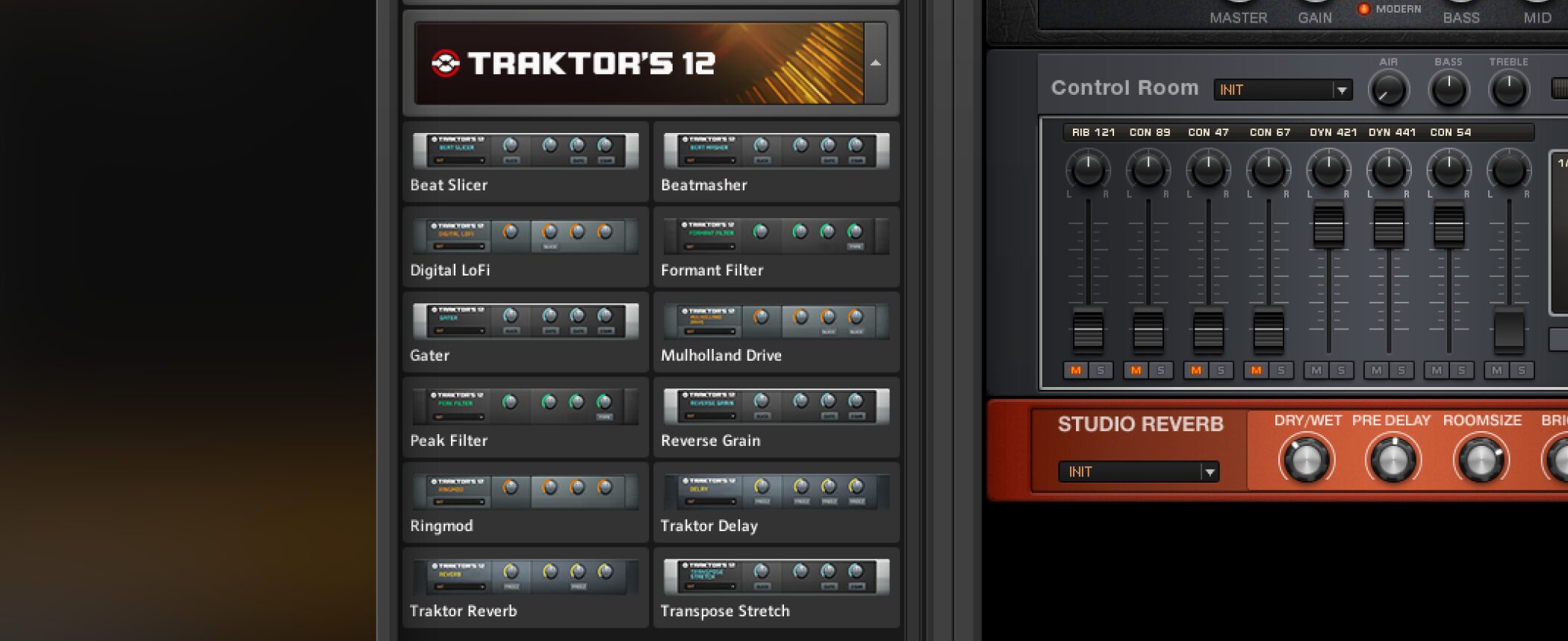Click the RIB 121 channel volume fader
The width and height of the screenshot is (1568, 641).
(1088, 329)
